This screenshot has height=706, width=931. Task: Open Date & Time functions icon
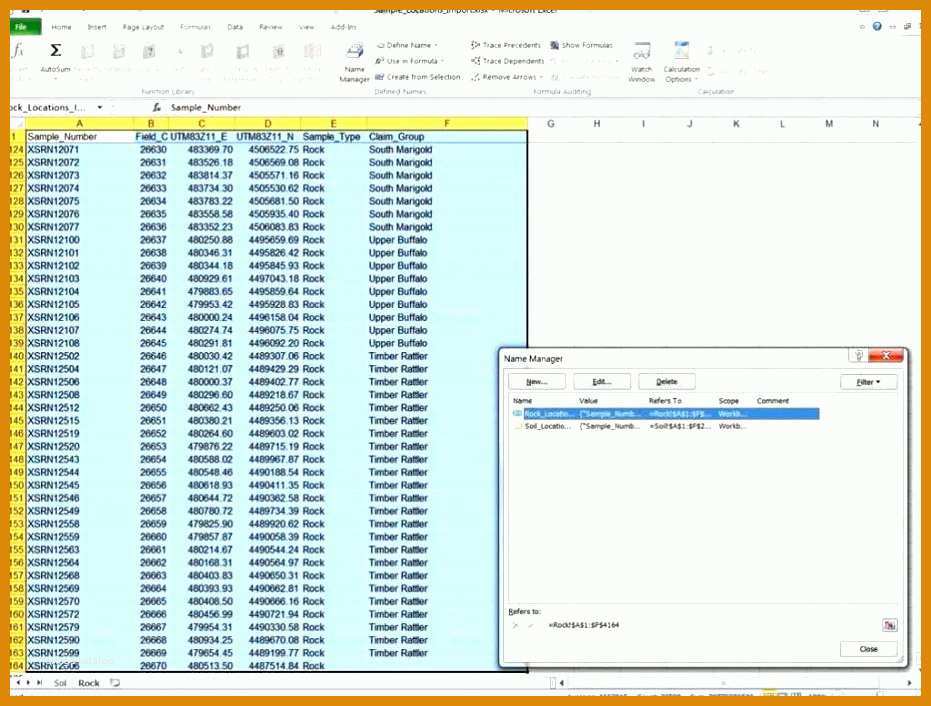[x=207, y=52]
